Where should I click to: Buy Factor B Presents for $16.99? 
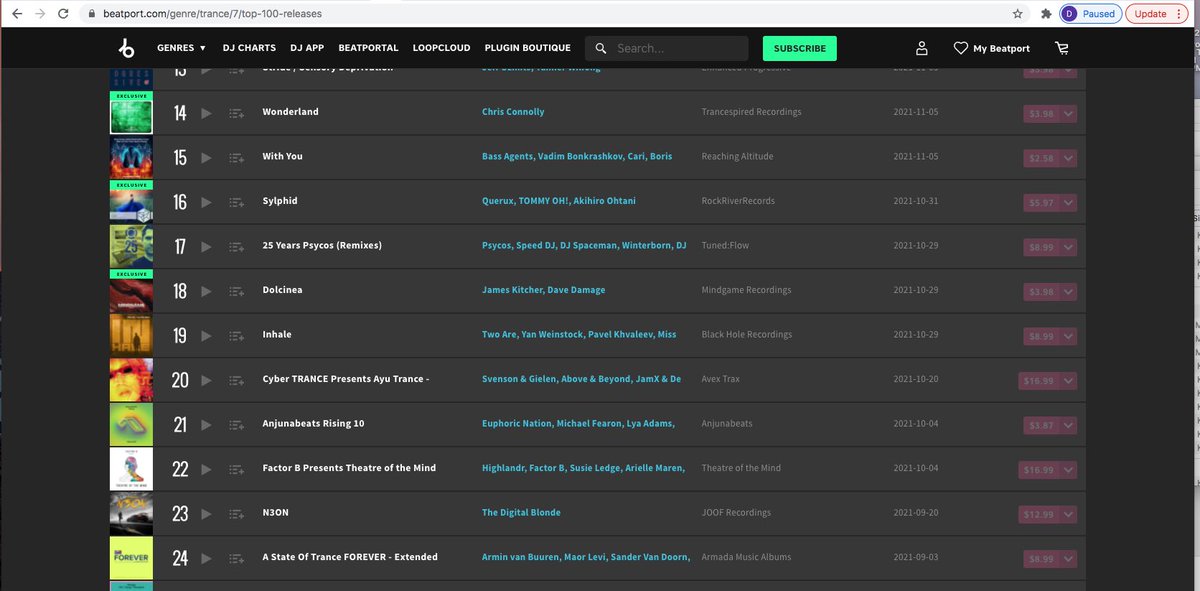[x=1041, y=469]
